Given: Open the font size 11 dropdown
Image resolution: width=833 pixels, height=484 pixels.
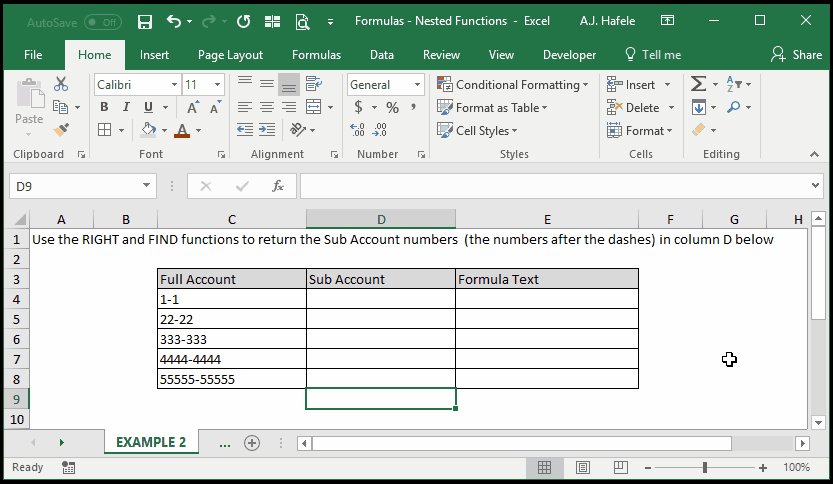Looking at the screenshot, I should tap(217, 84).
